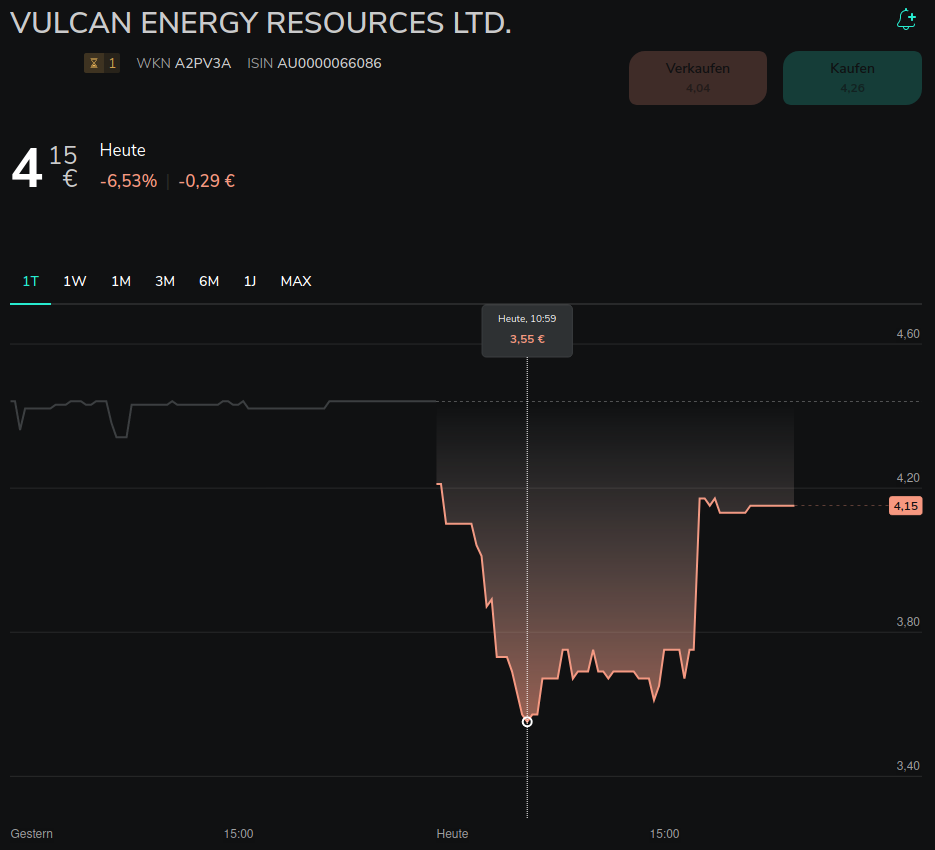Click the WKN code A2PV3A
This screenshot has height=850, width=935.
pos(203,63)
